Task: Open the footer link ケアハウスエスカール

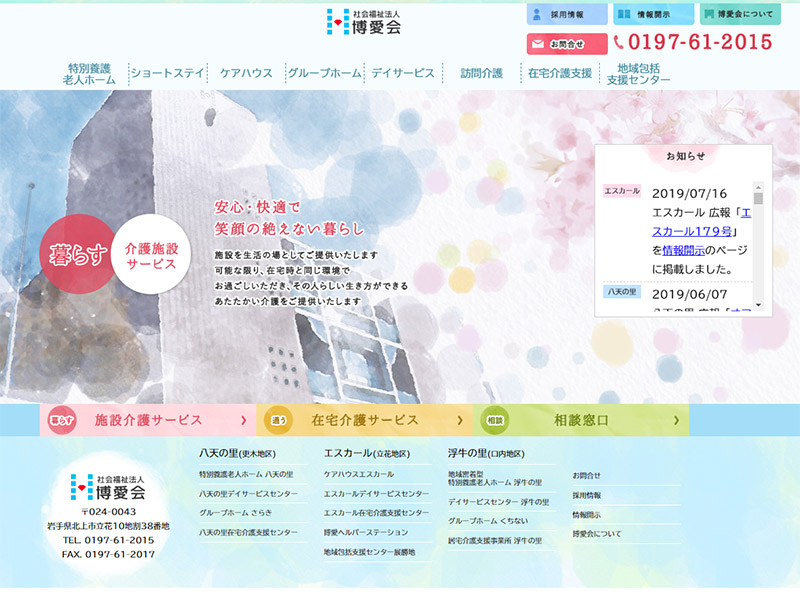Action: 358,474
